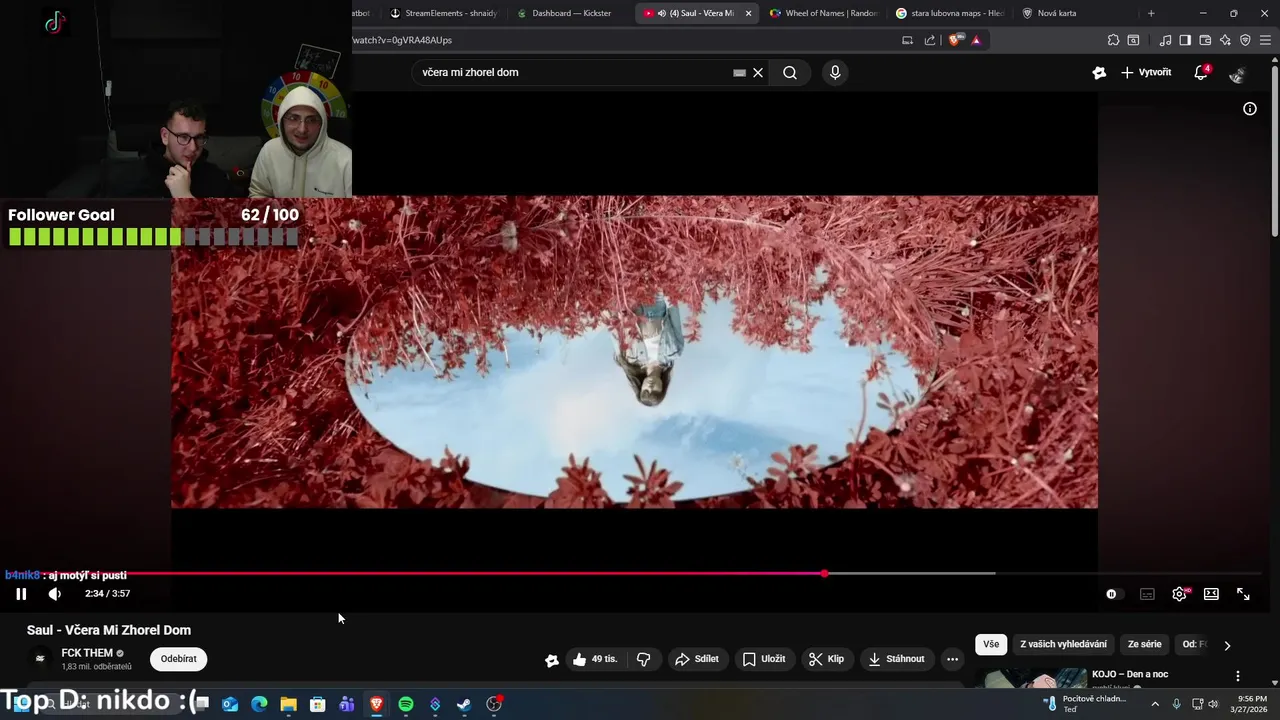Open Brave main hamburger menu

coord(1266,40)
